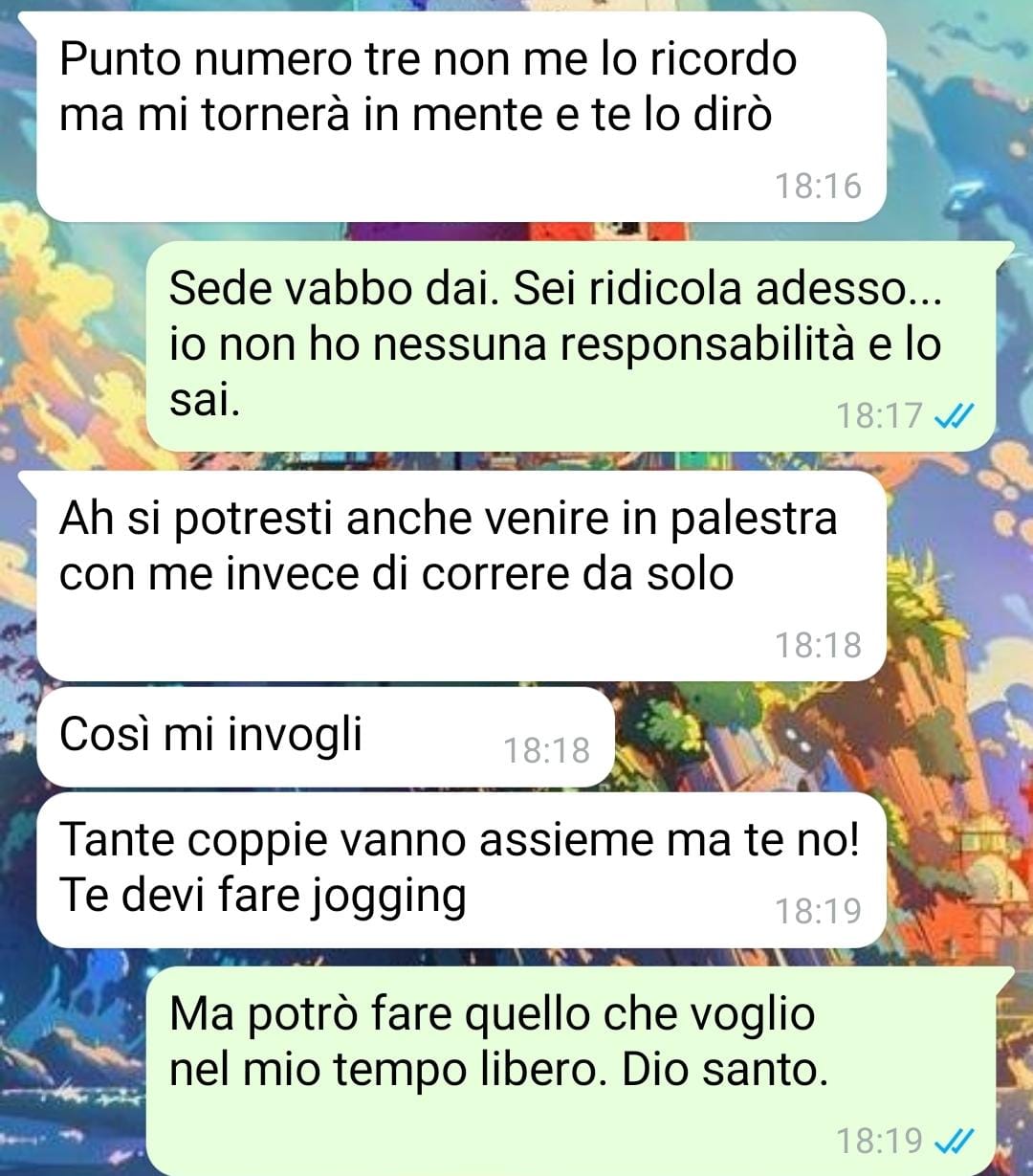Viewport: 1033px width, 1176px height.
Task: Select the 'Ah si potresti anche venire' message
Action: click(461, 576)
